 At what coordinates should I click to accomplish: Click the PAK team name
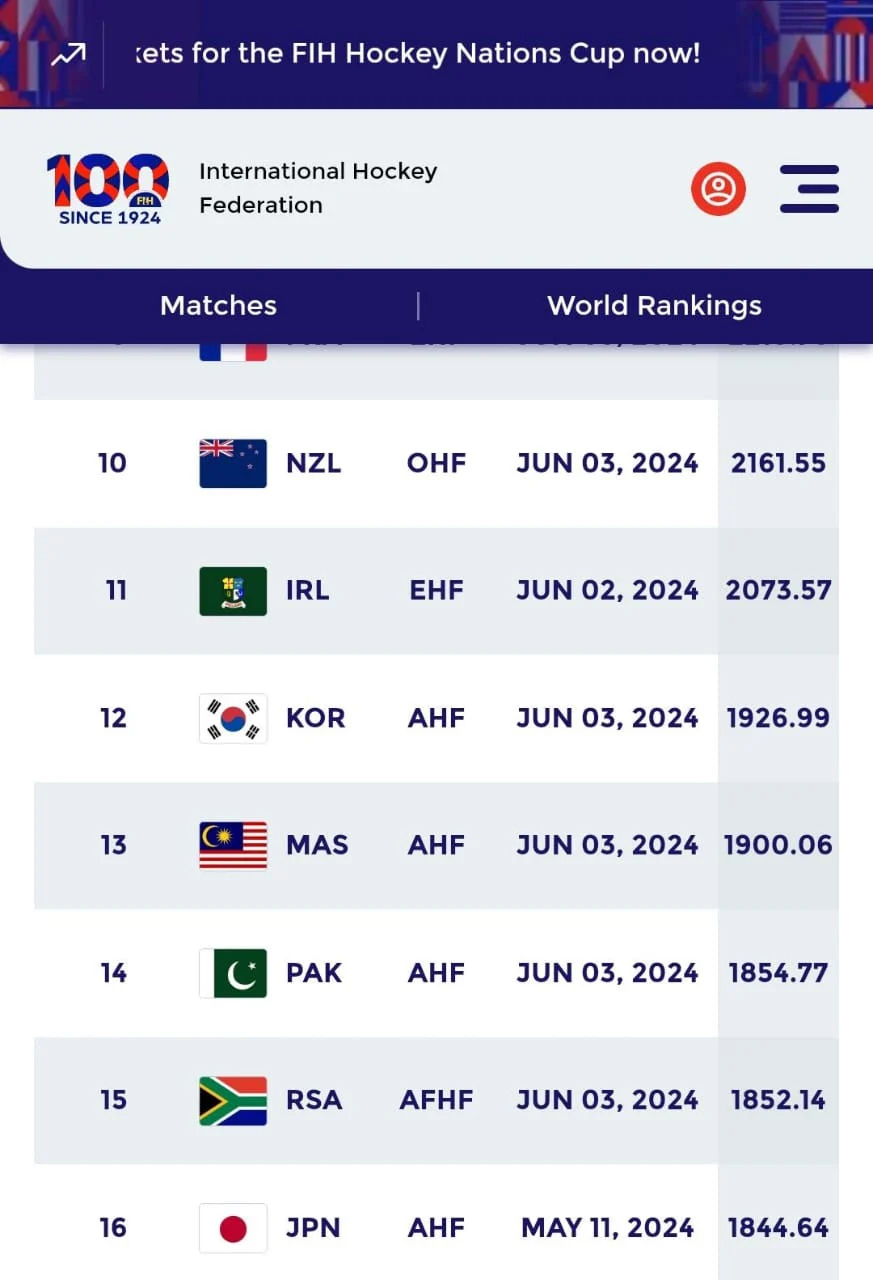(314, 973)
